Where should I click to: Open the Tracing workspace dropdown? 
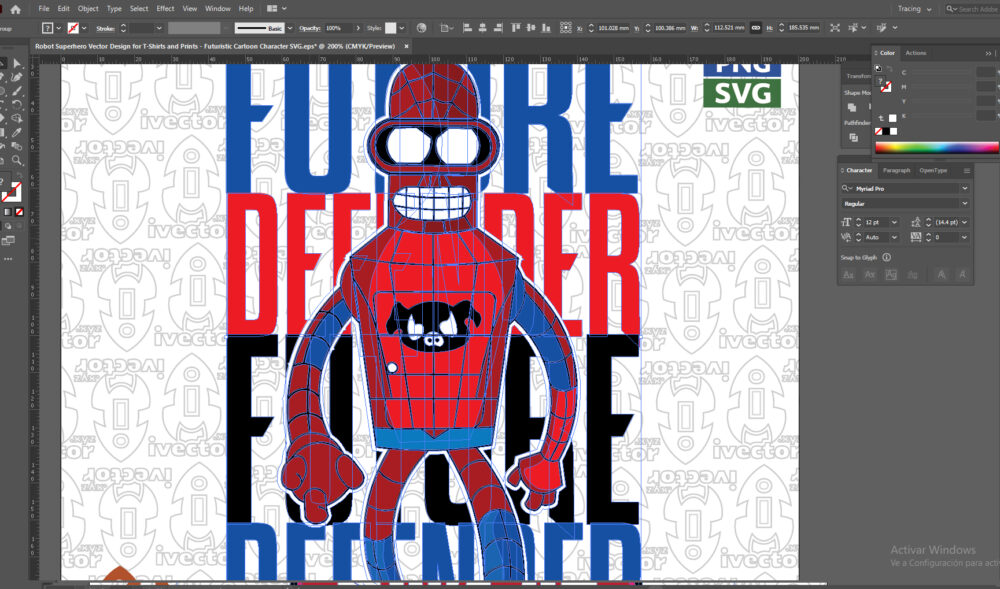coord(915,9)
